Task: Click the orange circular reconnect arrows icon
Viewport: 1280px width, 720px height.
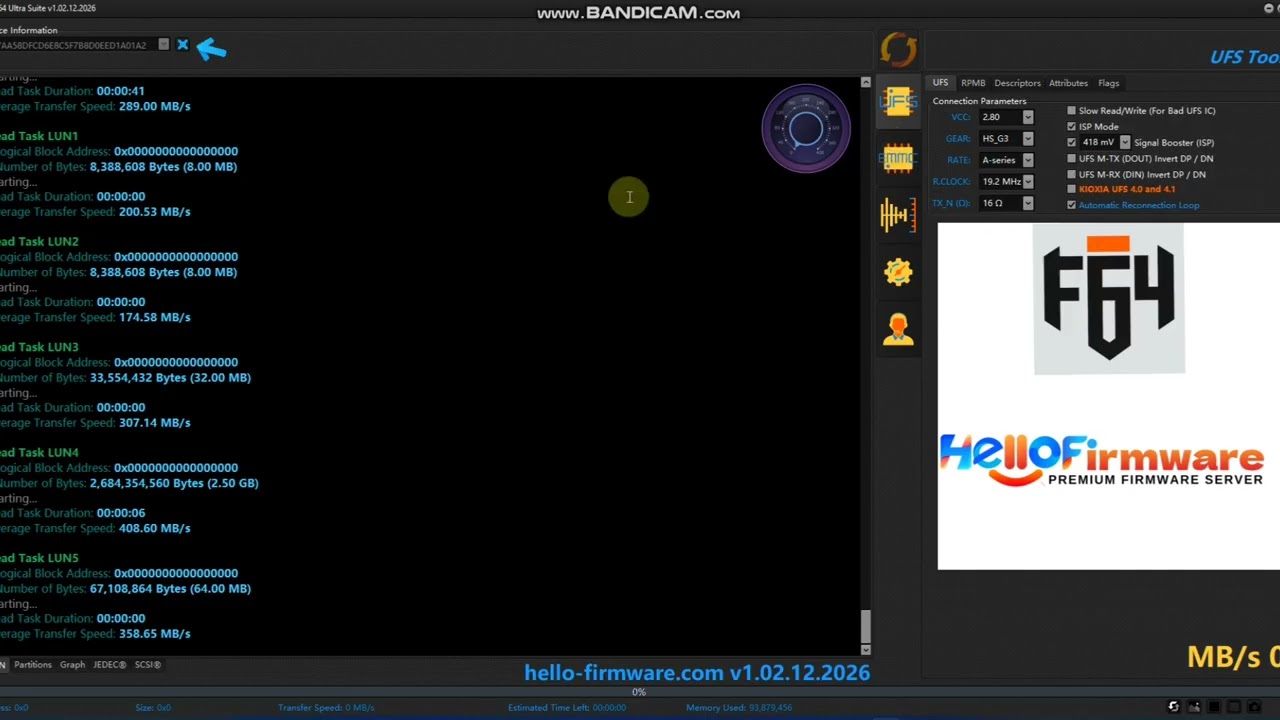Action: click(x=898, y=49)
